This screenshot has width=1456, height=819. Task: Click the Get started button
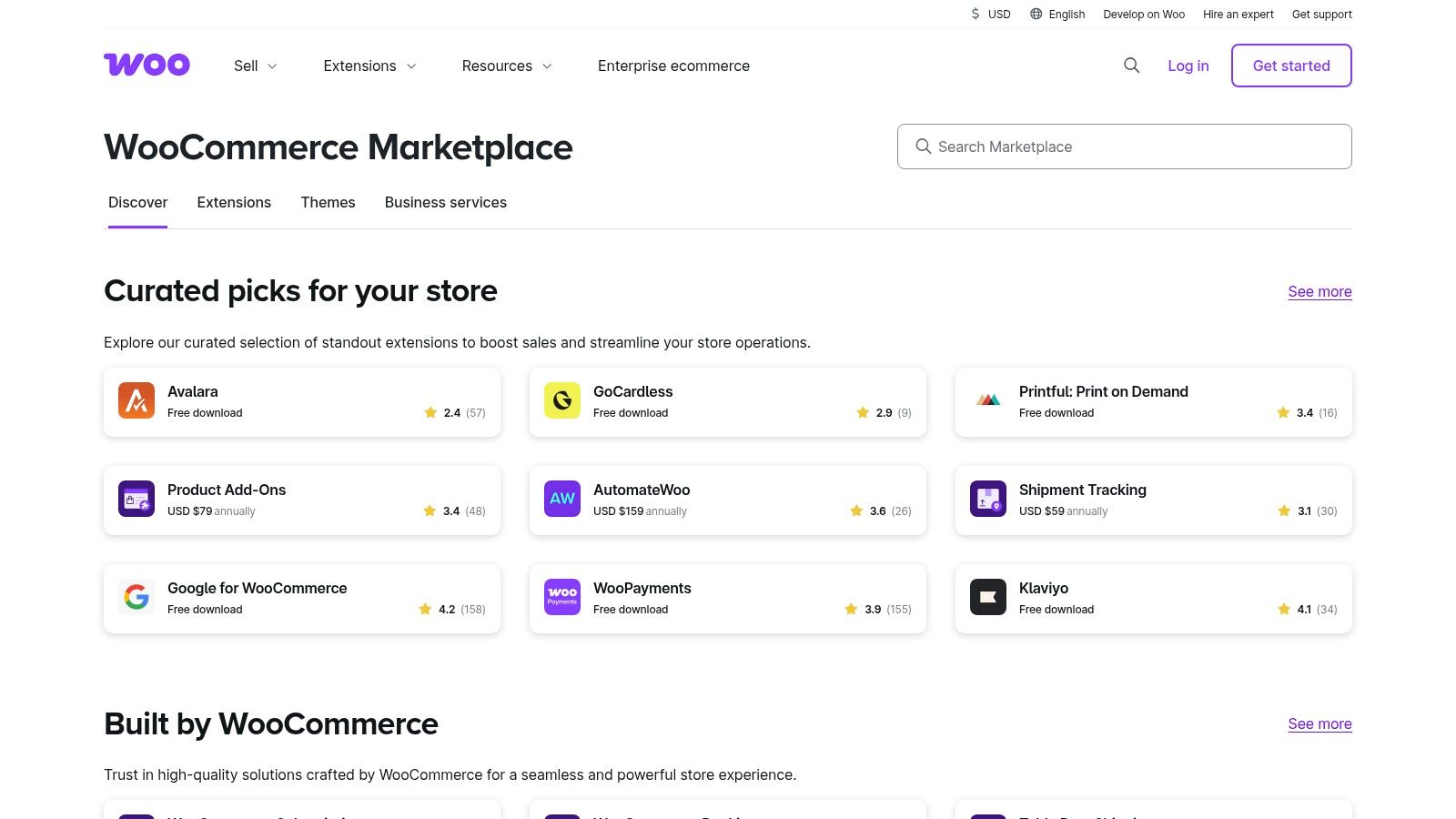click(x=1290, y=66)
